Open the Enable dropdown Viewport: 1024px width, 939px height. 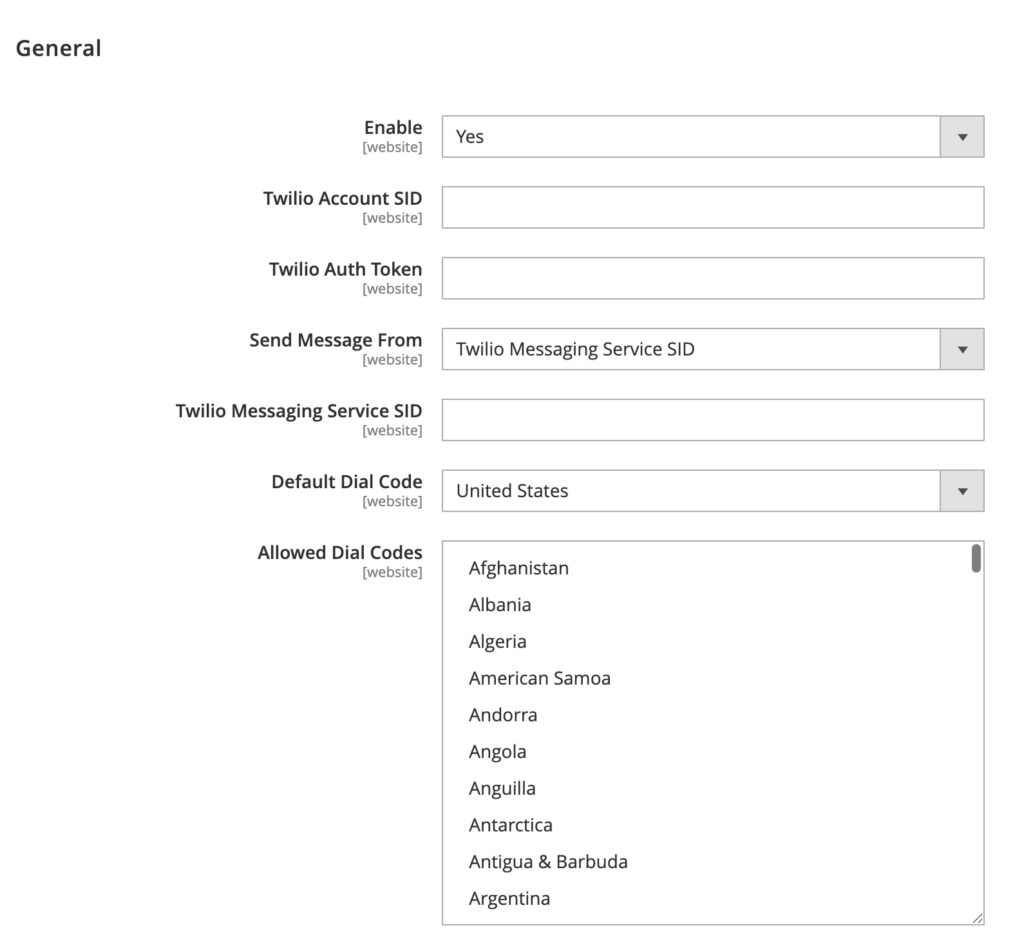(x=712, y=137)
